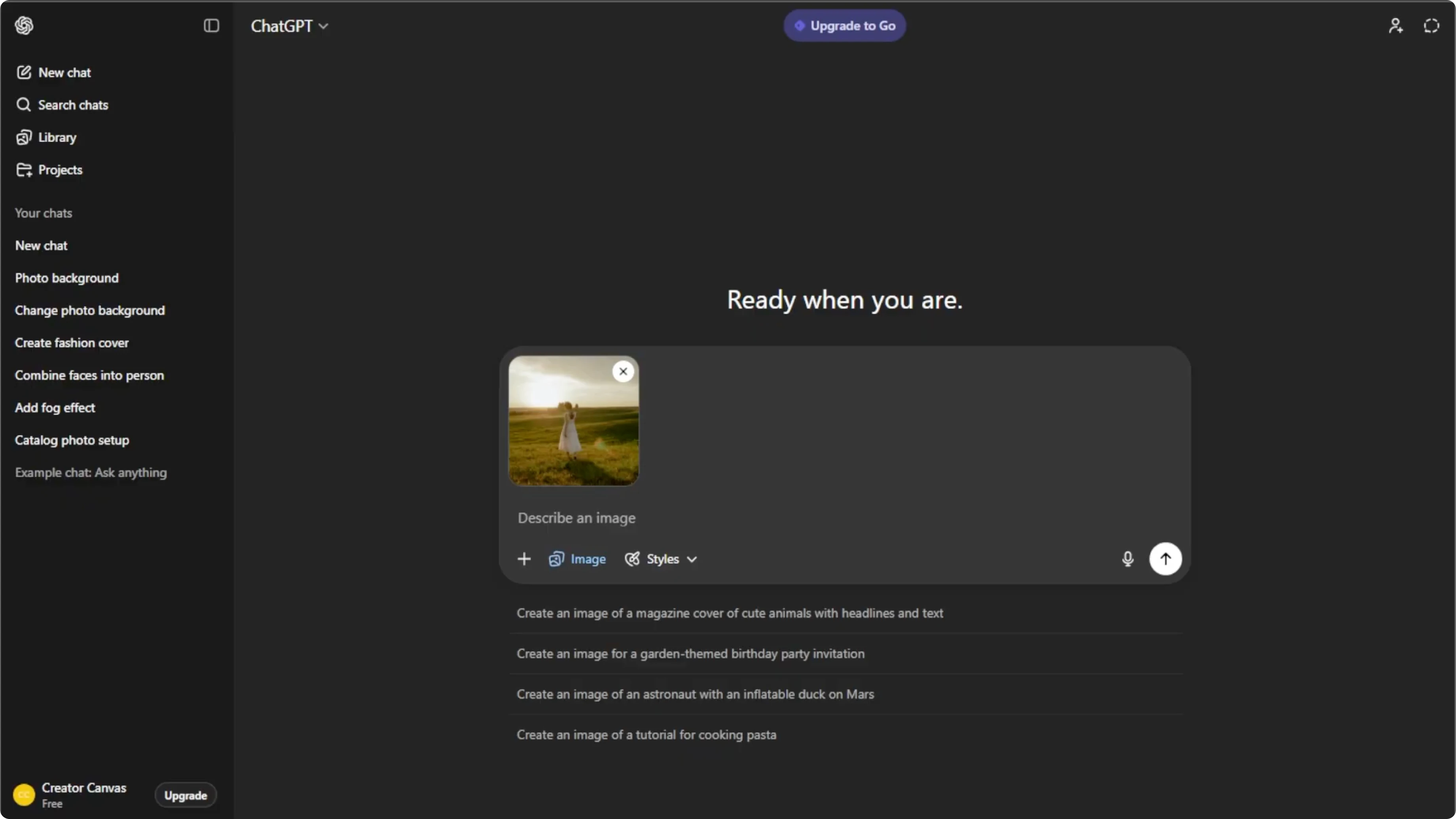
Task: Click the Upgrade button near the profile
Action: (x=186, y=795)
